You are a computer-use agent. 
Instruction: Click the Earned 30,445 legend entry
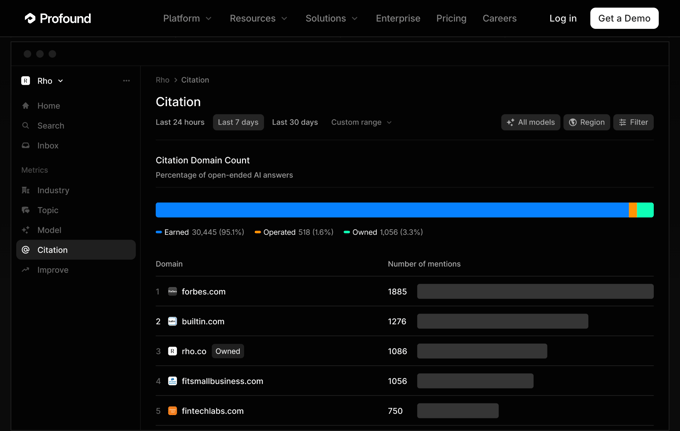(200, 232)
